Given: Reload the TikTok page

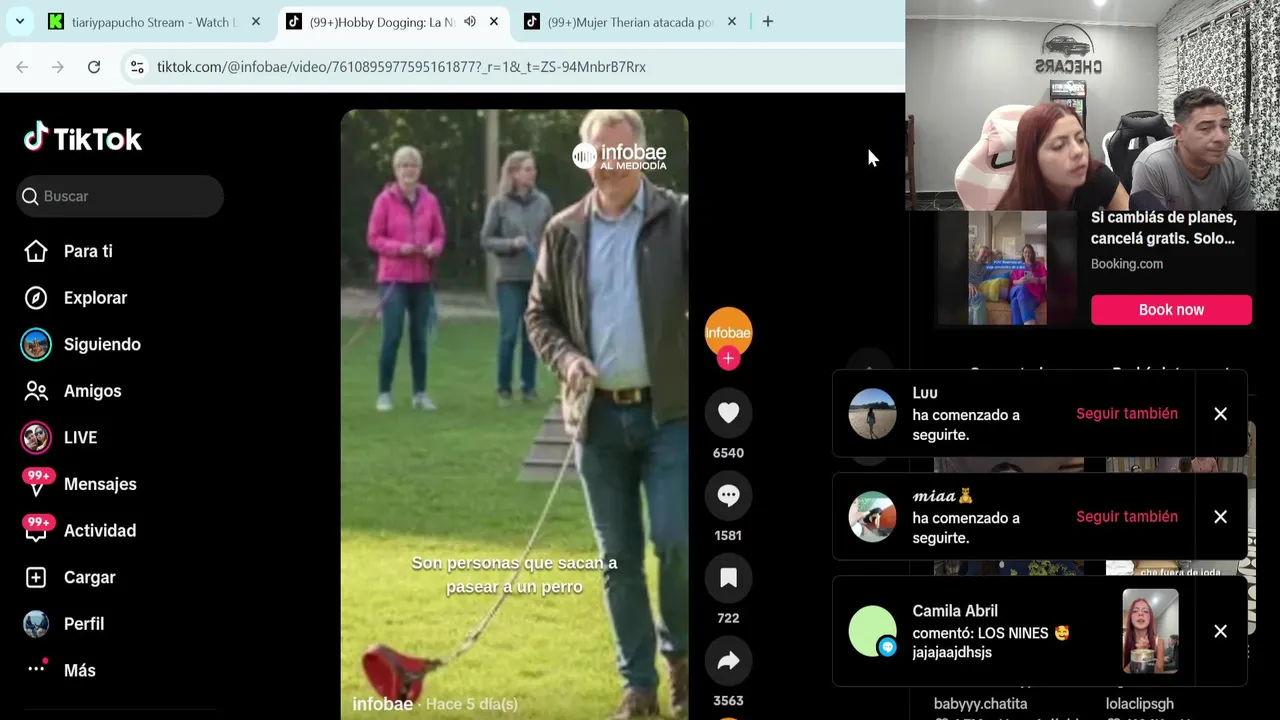Looking at the screenshot, I should 94,67.
